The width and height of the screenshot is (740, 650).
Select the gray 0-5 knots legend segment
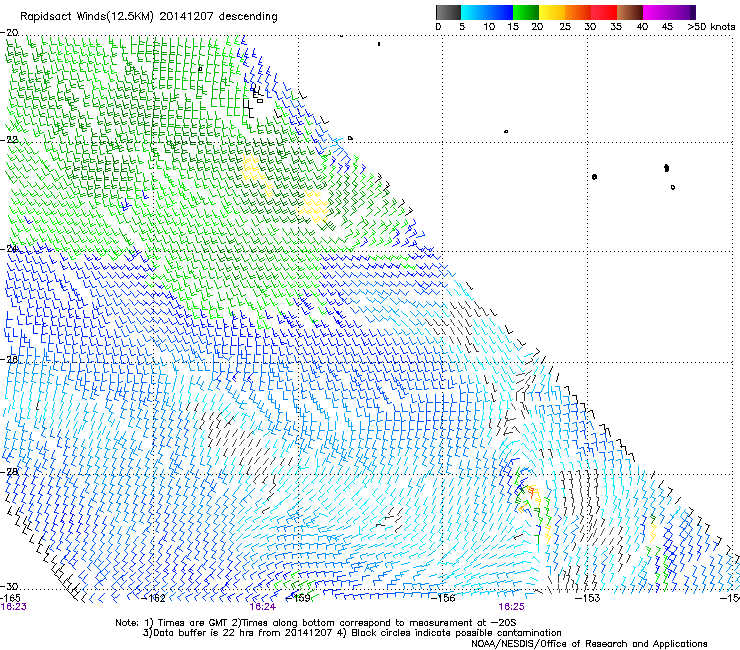tap(448, 12)
